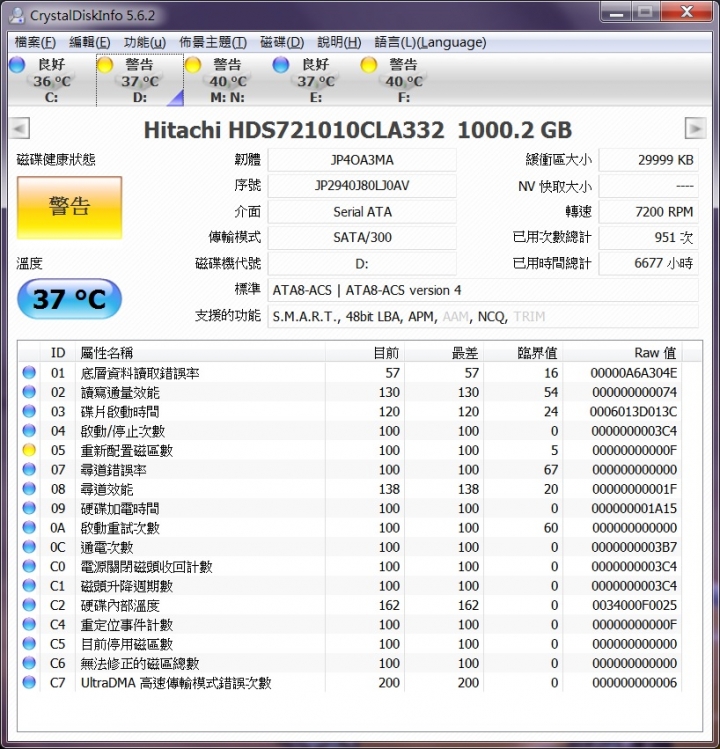Viewport: 720px width, 749px height.
Task: Click status icon for attribute 03
Action: click(29, 411)
